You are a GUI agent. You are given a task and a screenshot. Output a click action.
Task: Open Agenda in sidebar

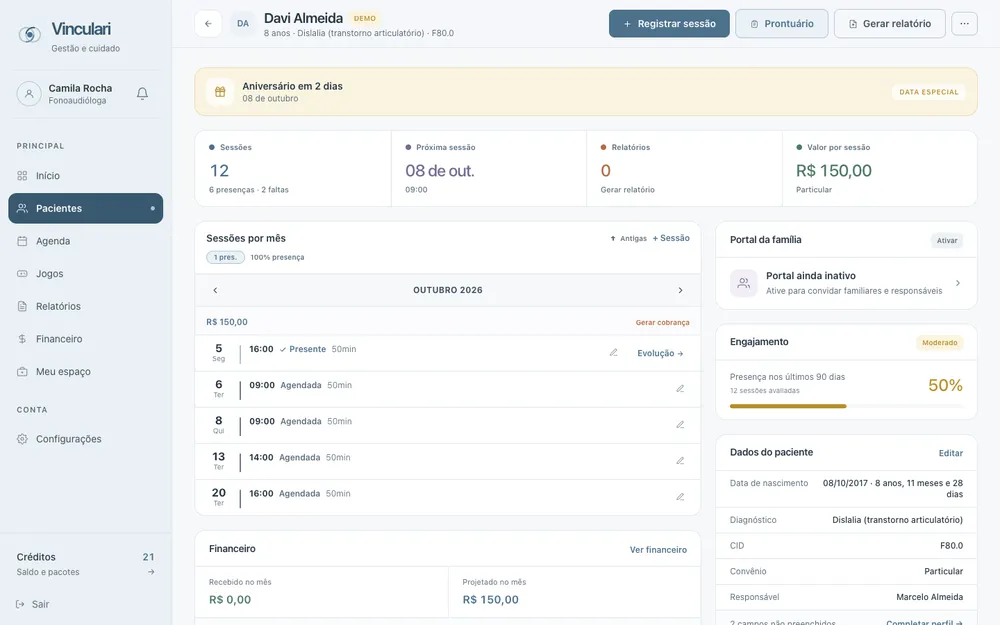coord(85,241)
